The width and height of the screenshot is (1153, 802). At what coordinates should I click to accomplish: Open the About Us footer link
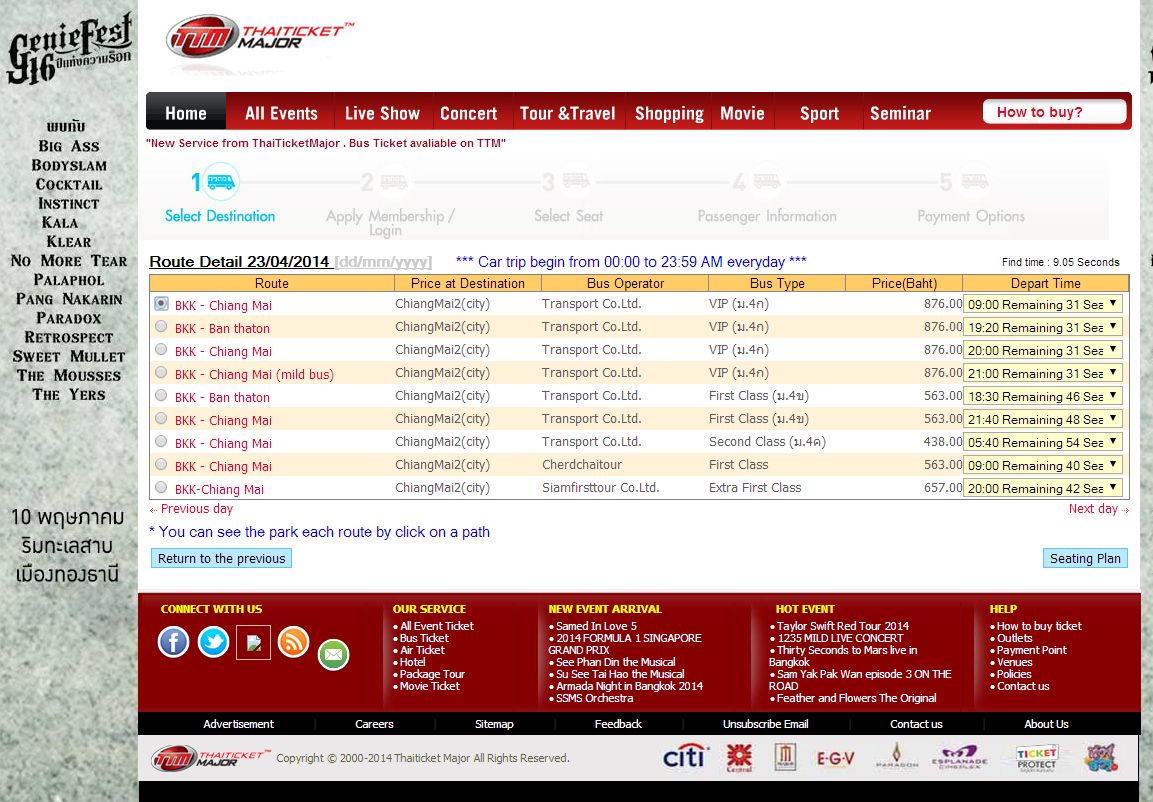coord(1046,724)
